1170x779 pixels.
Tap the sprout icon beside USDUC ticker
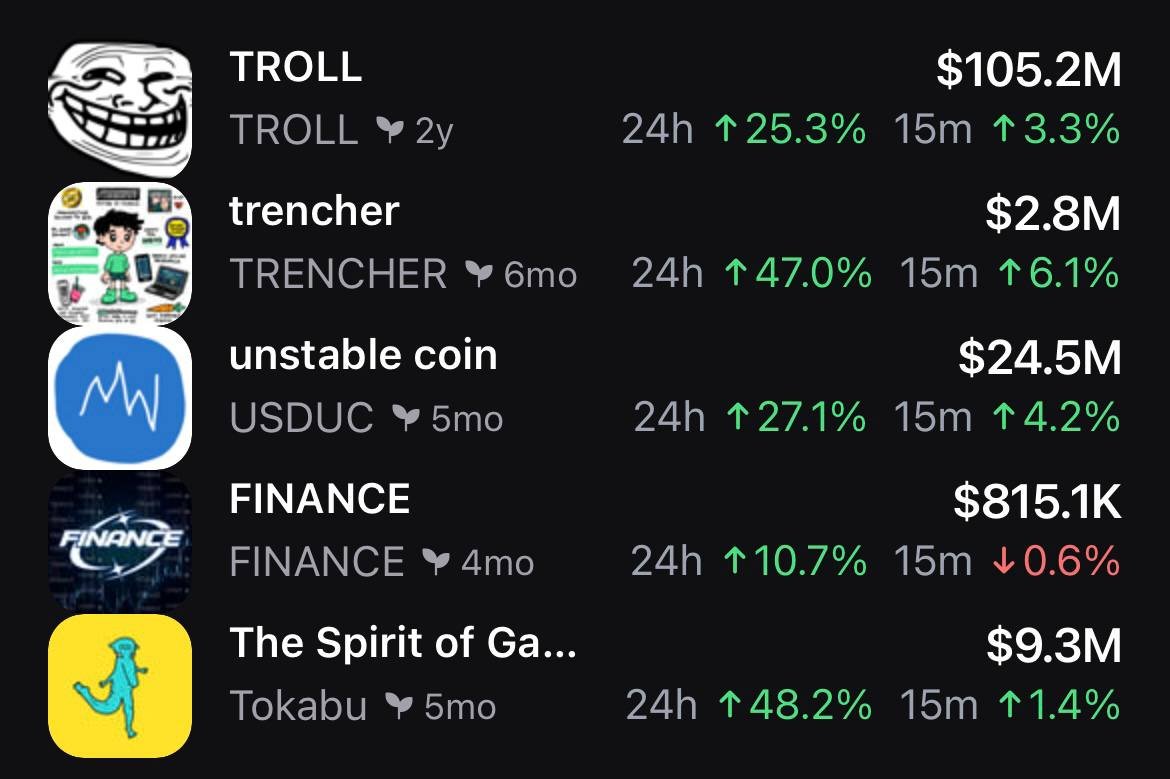click(x=404, y=418)
